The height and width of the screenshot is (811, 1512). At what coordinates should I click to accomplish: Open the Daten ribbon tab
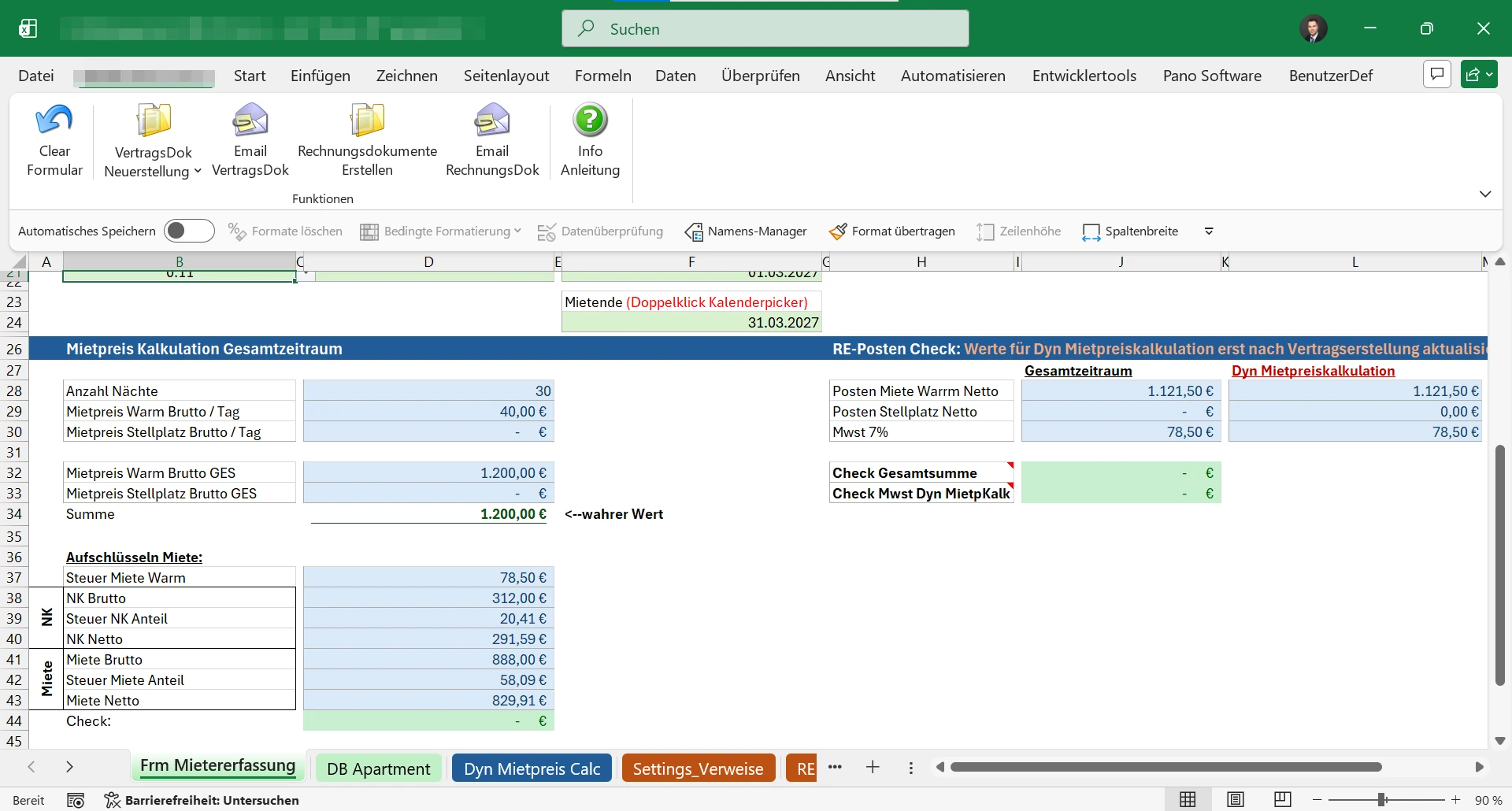676,76
